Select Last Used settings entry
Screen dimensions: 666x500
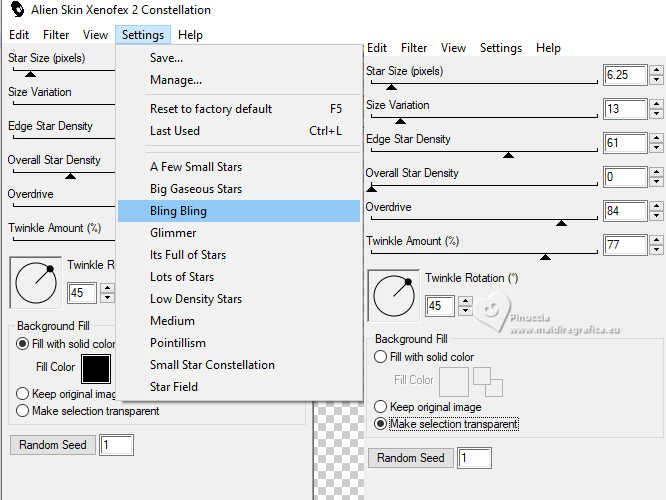(239, 131)
